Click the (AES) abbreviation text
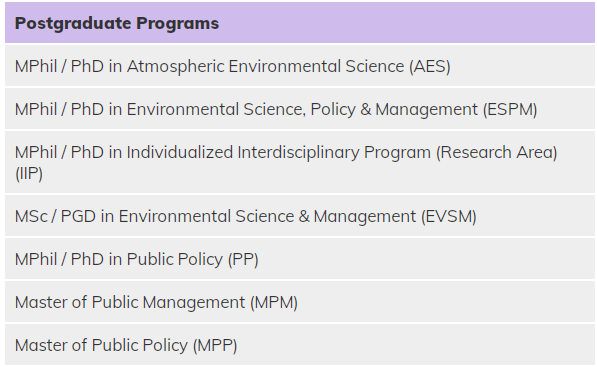Image resolution: width=597 pixels, height=367 pixels. tap(430, 66)
